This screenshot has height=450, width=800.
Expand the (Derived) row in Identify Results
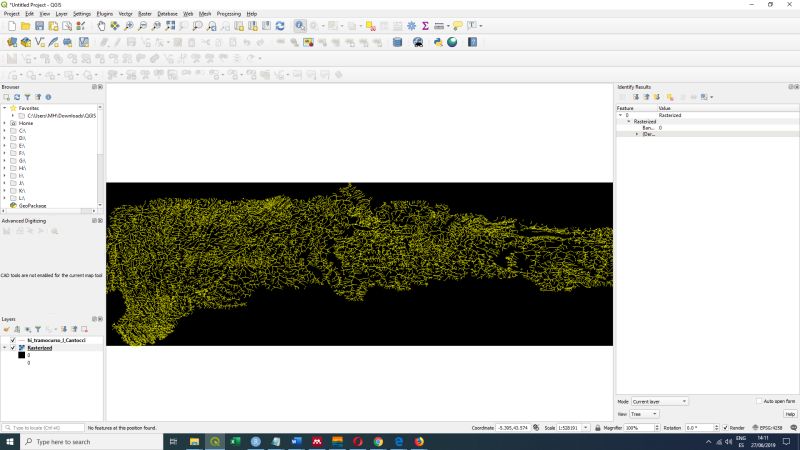[x=637, y=134]
